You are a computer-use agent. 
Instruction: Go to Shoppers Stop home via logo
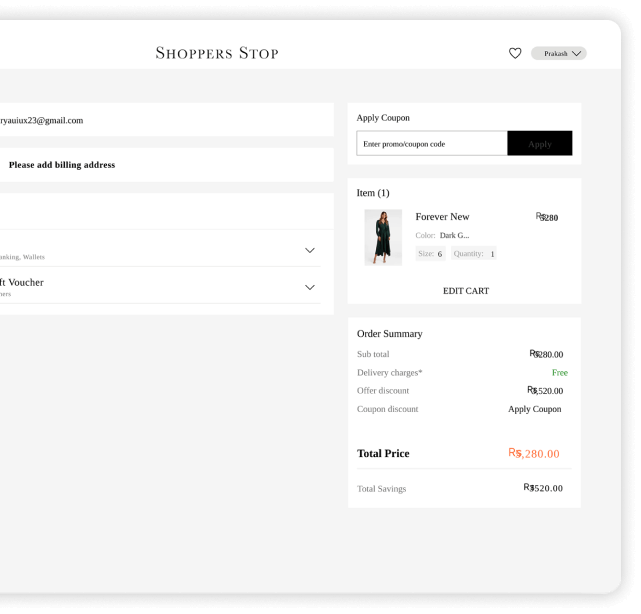click(217, 53)
